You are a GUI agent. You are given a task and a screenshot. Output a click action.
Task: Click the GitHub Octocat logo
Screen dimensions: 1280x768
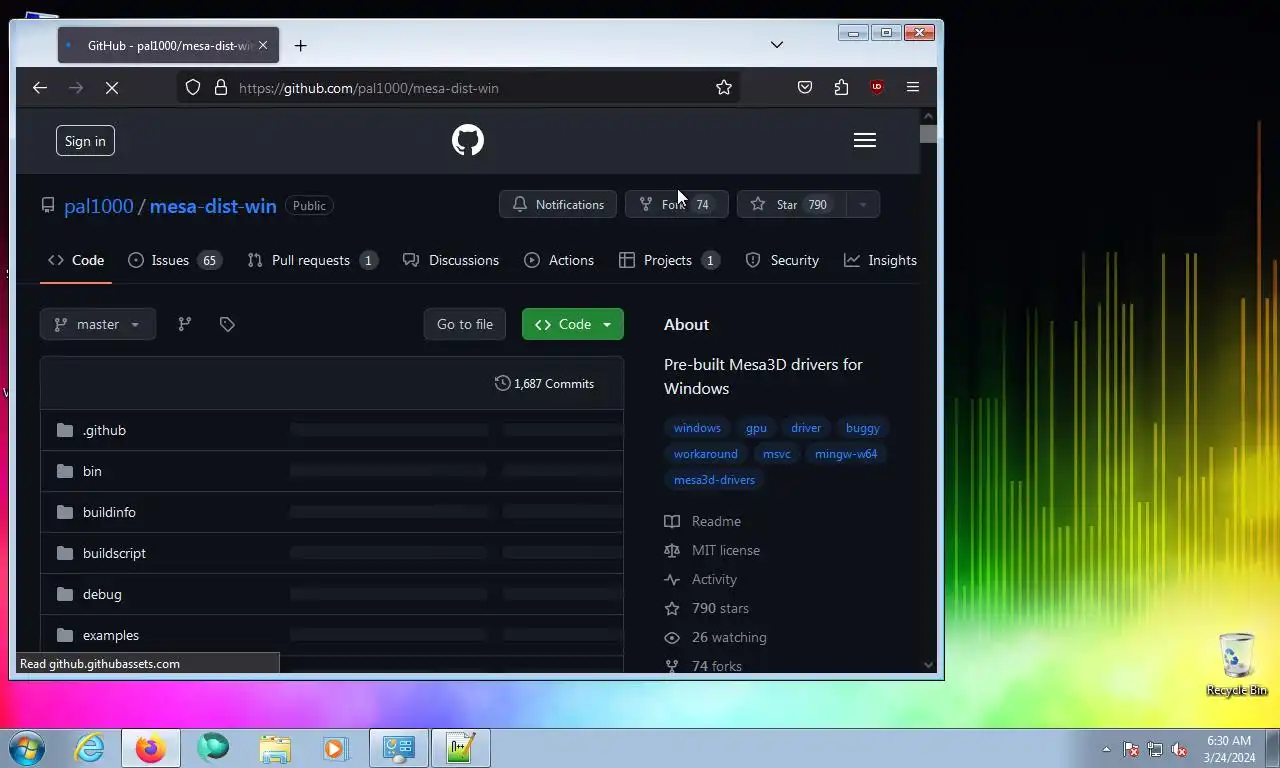coord(468,140)
